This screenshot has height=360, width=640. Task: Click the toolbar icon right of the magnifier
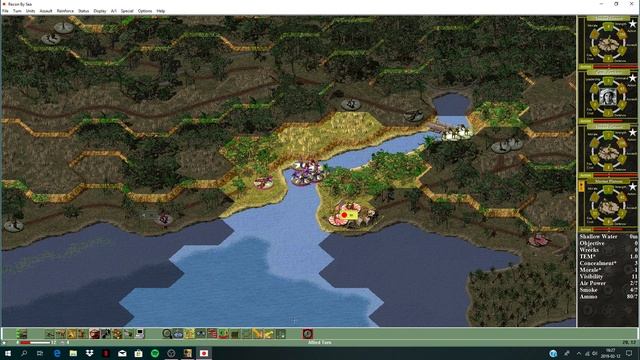178,334
